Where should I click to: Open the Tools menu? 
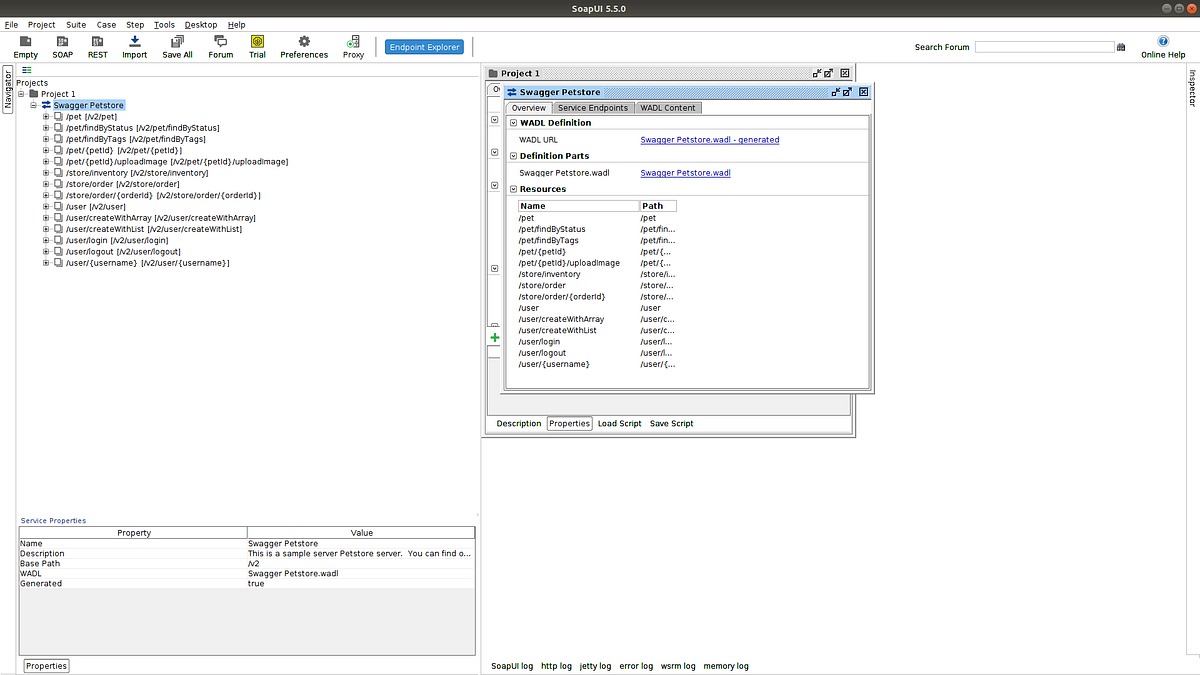tap(164, 24)
